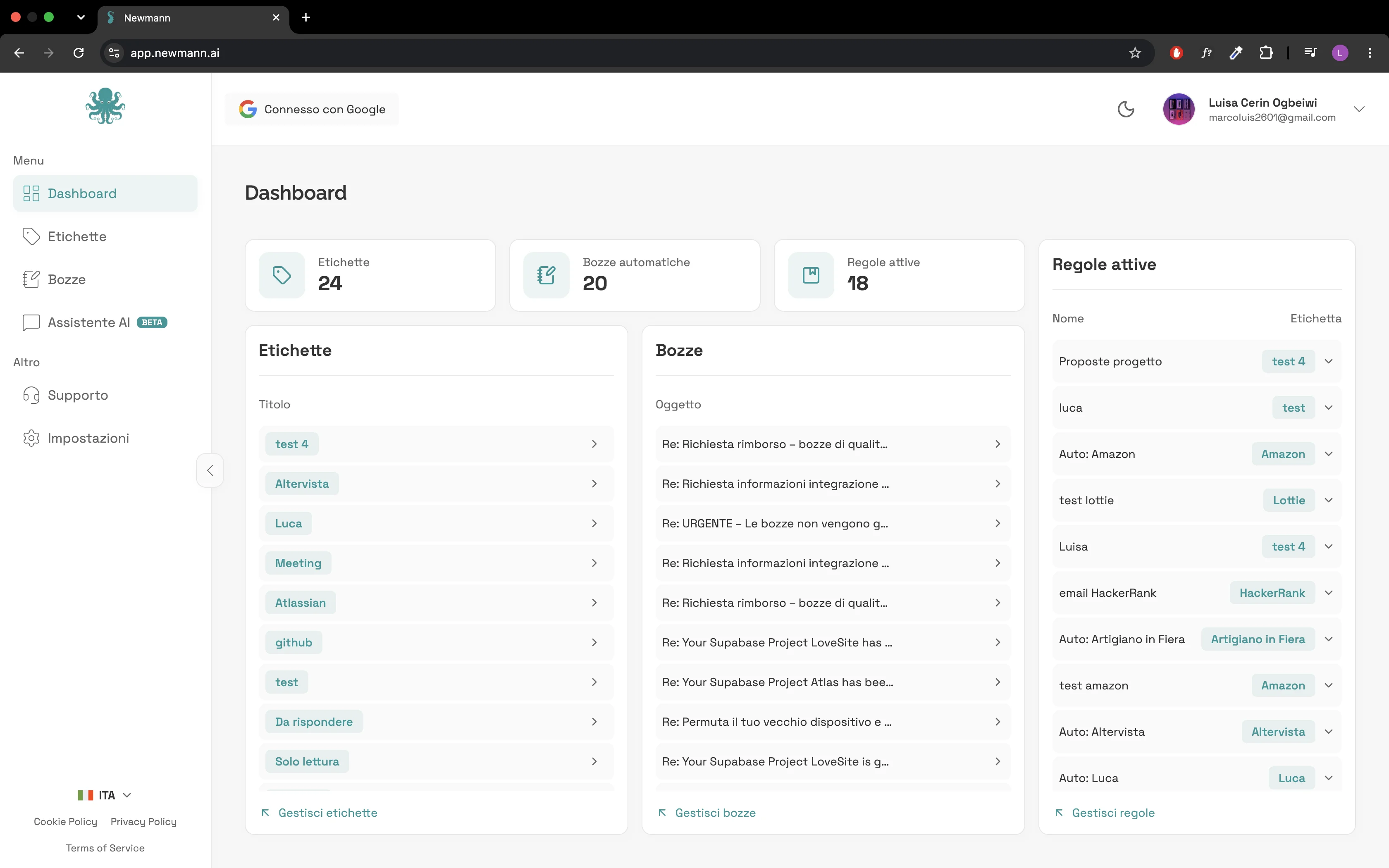Reload the browser page
The image size is (1389, 868).
click(79, 53)
